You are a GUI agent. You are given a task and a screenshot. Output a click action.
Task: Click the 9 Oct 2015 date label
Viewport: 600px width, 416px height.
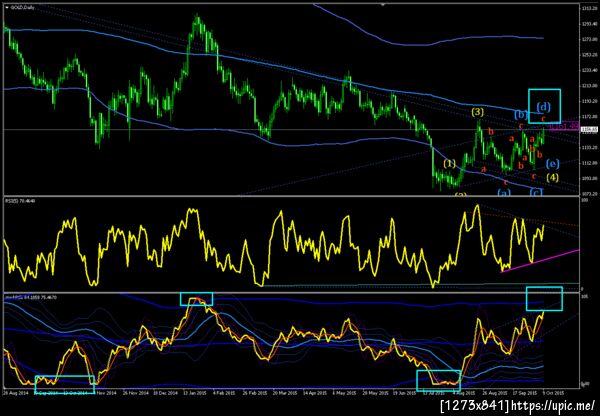553,393
